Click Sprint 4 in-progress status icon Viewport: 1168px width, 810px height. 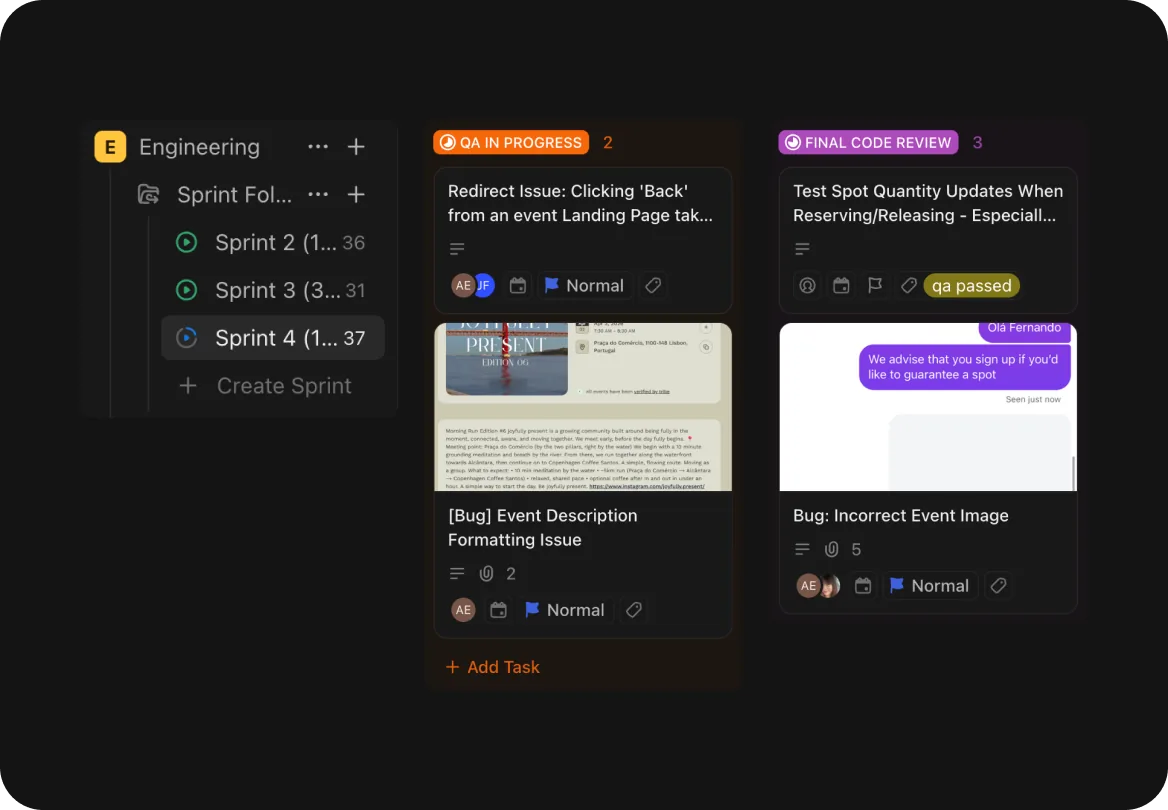tap(186, 338)
